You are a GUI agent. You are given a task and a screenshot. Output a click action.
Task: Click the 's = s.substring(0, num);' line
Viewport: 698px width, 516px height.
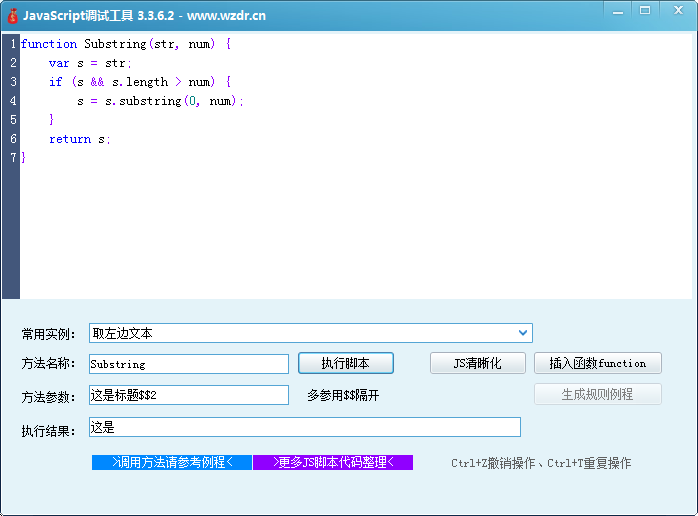[160, 101]
